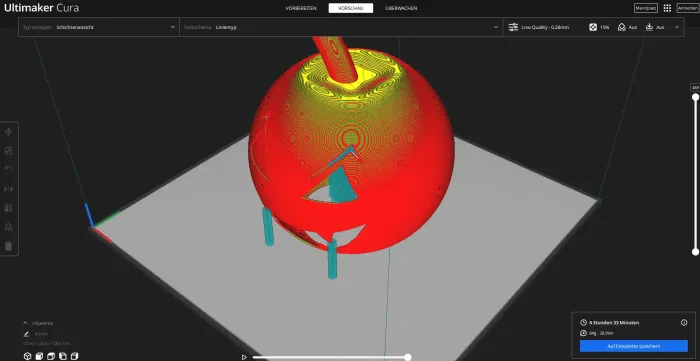Select the Scale tool in left toolbar
The width and height of the screenshot is (700, 361).
pyautogui.click(x=8, y=151)
